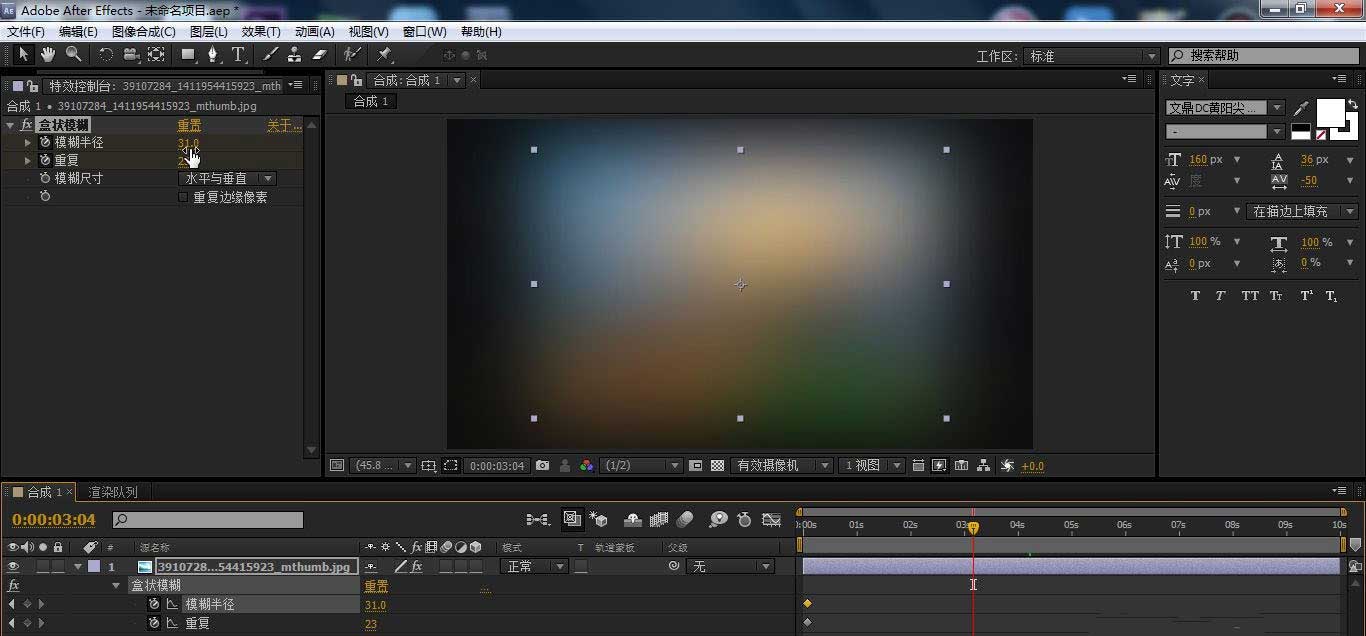This screenshot has width=1366, height=636.
Task: Open the 水平与垂直 blur dimension dropdown
Action: (x=227, y=179)
